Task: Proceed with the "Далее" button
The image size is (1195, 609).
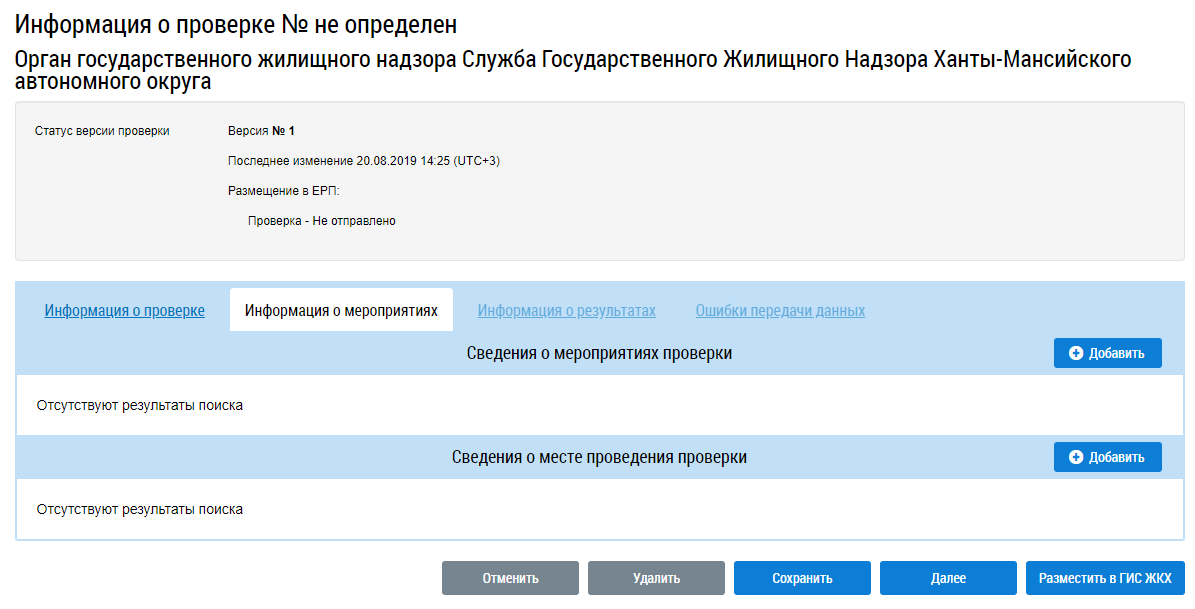Action: point(948,578)
